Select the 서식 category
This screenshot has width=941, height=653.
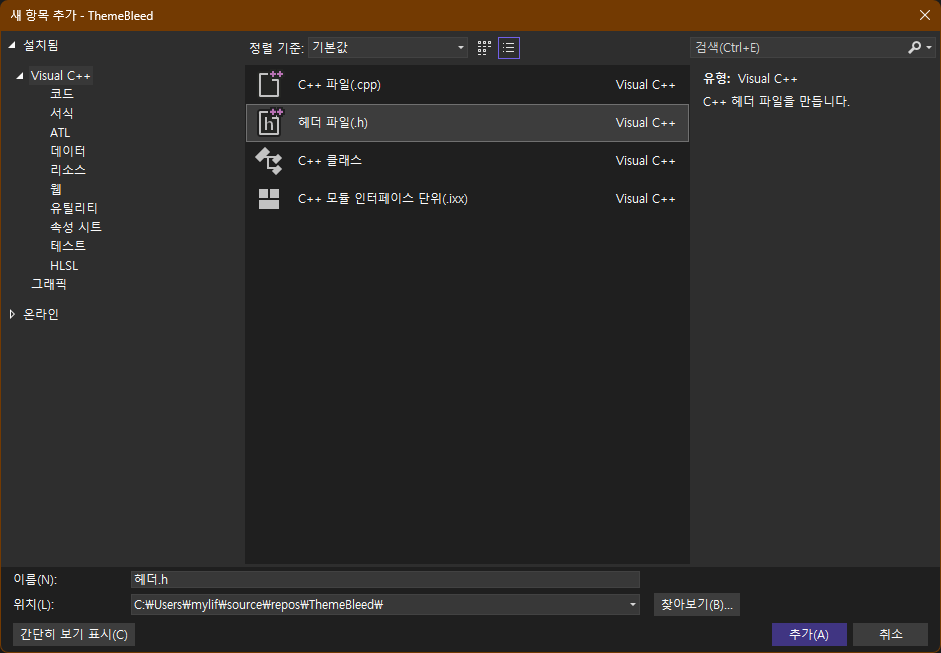click(62, 113)
